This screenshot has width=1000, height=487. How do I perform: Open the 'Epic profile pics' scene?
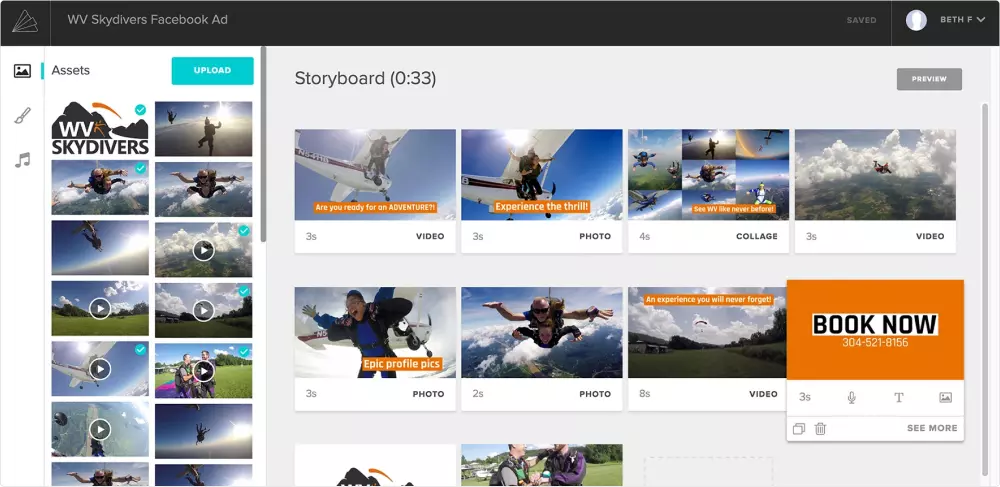[x=375, y=332]
